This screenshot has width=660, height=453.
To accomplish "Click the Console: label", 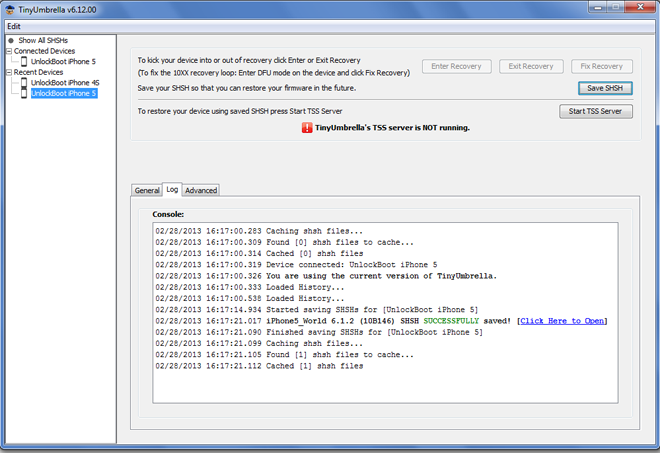I will coord(168,214).
